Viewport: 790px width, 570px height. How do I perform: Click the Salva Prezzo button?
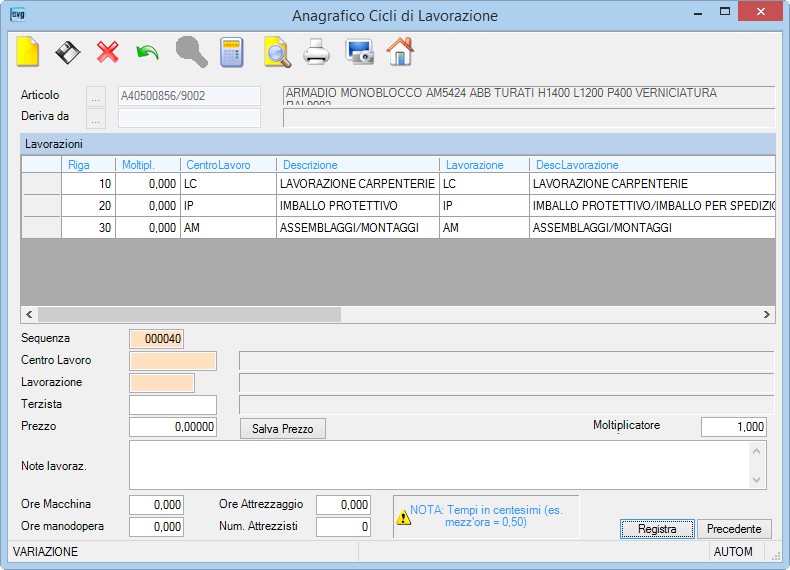[x=283, y=428]
